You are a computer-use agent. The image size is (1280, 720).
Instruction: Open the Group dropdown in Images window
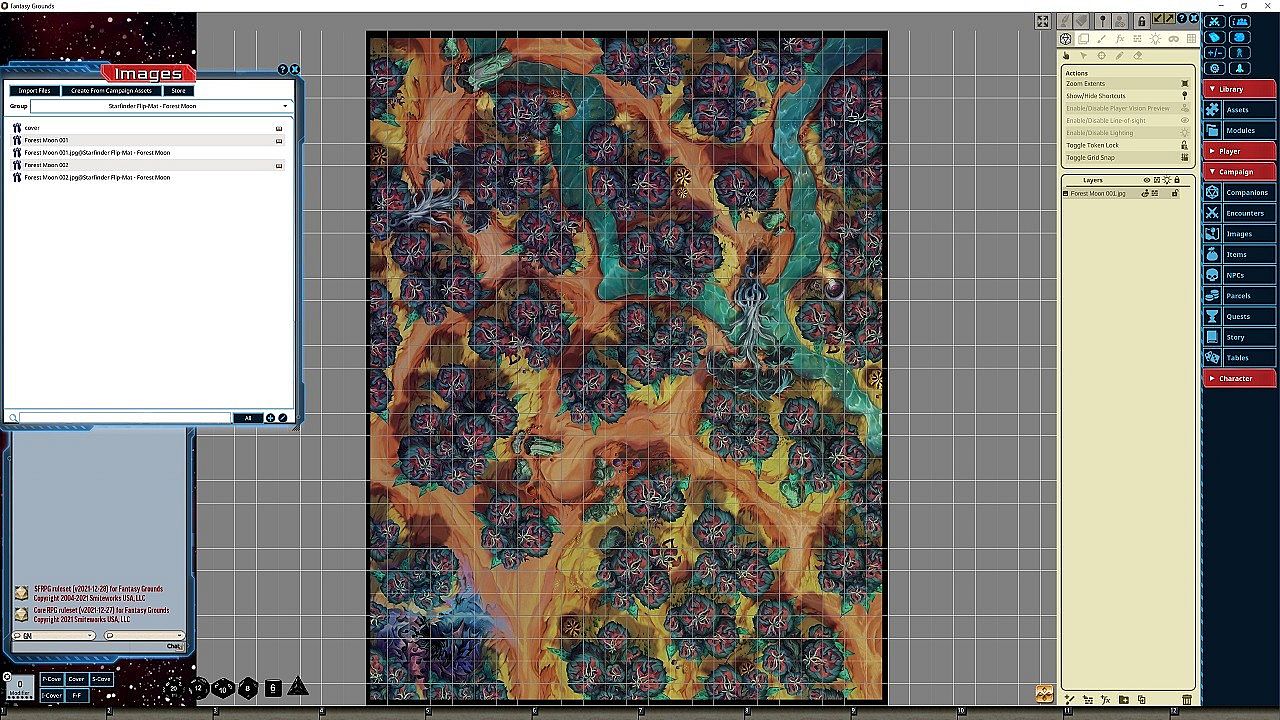click(160, 106)
